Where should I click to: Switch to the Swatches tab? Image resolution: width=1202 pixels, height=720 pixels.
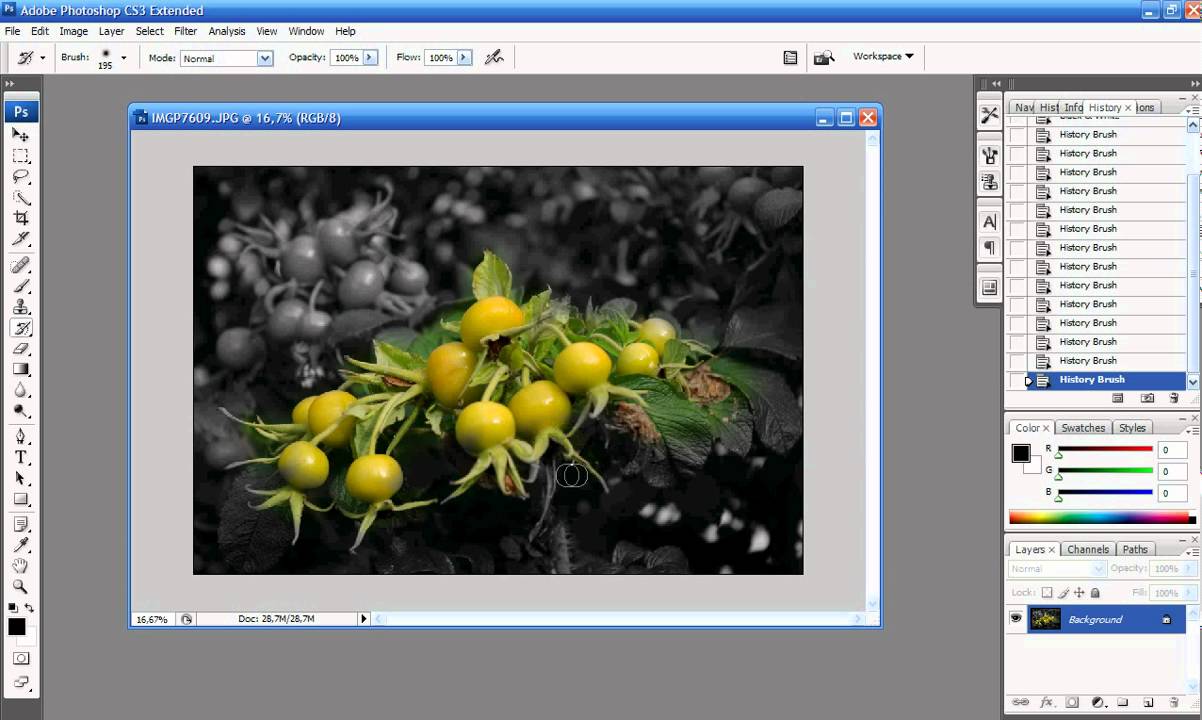1083,428
